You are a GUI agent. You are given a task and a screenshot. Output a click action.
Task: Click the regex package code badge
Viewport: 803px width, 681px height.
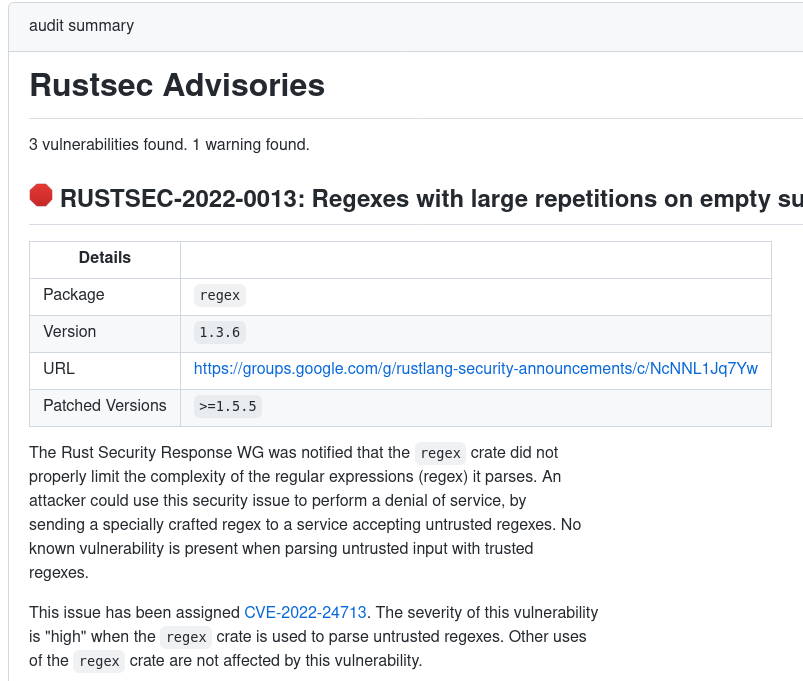(219, 295)
